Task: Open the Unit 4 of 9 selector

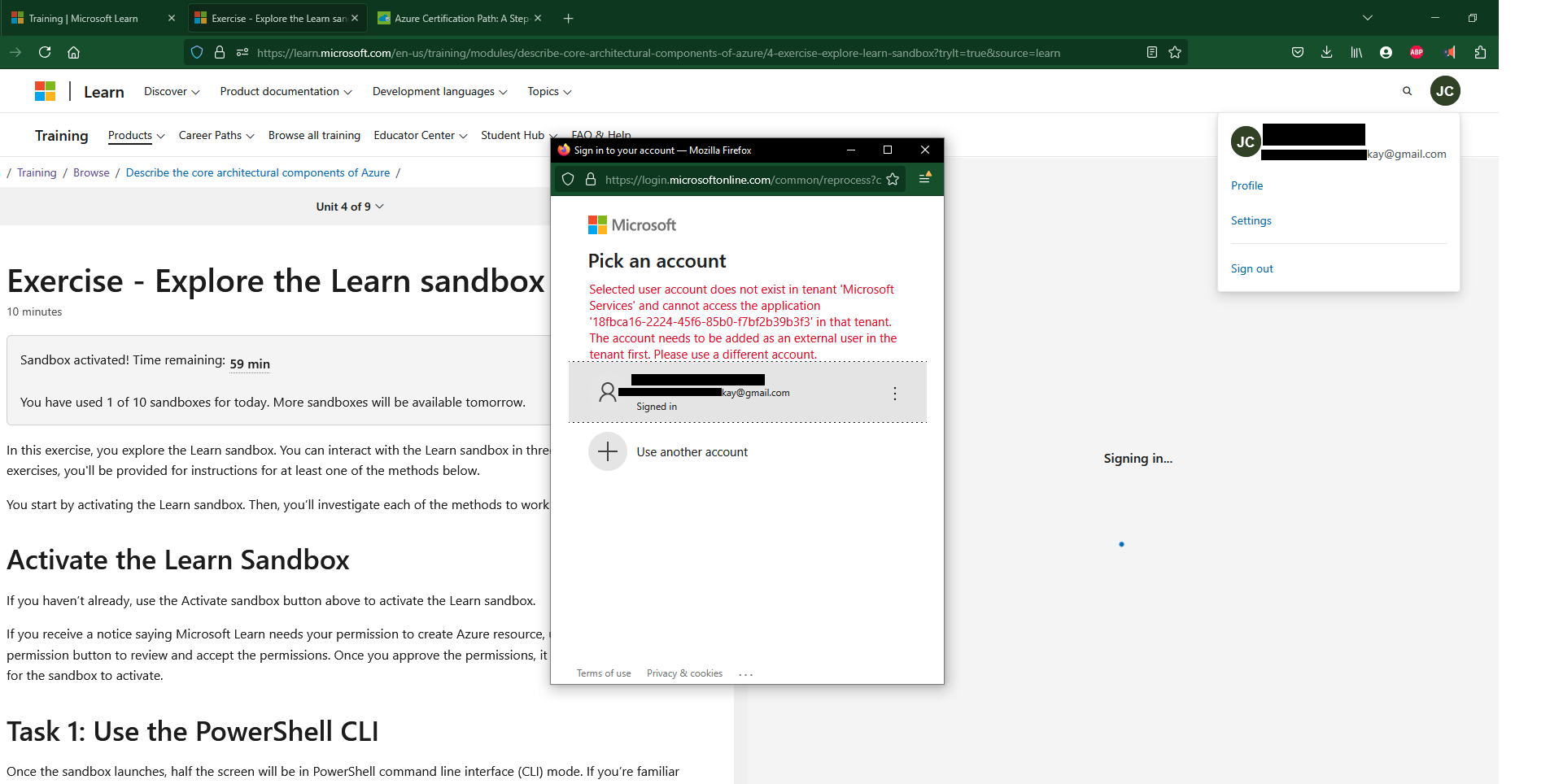Action: click(x=350, y=207)
